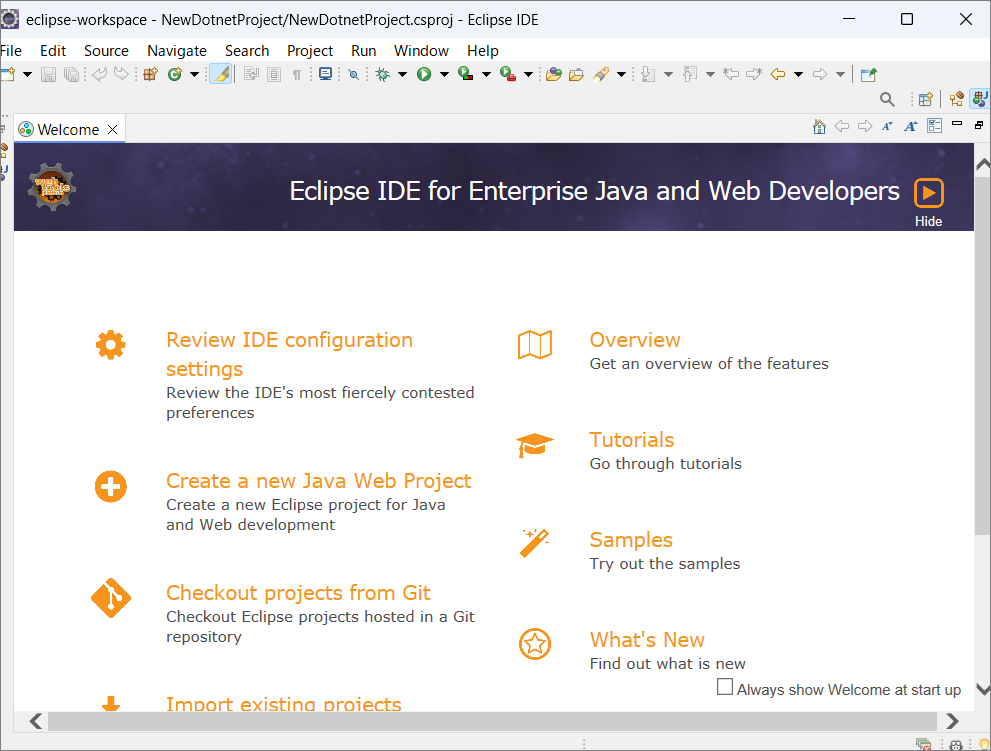Click the New wizard toolbar icon
Screen dimensions: 991x751
click(8, 74)
